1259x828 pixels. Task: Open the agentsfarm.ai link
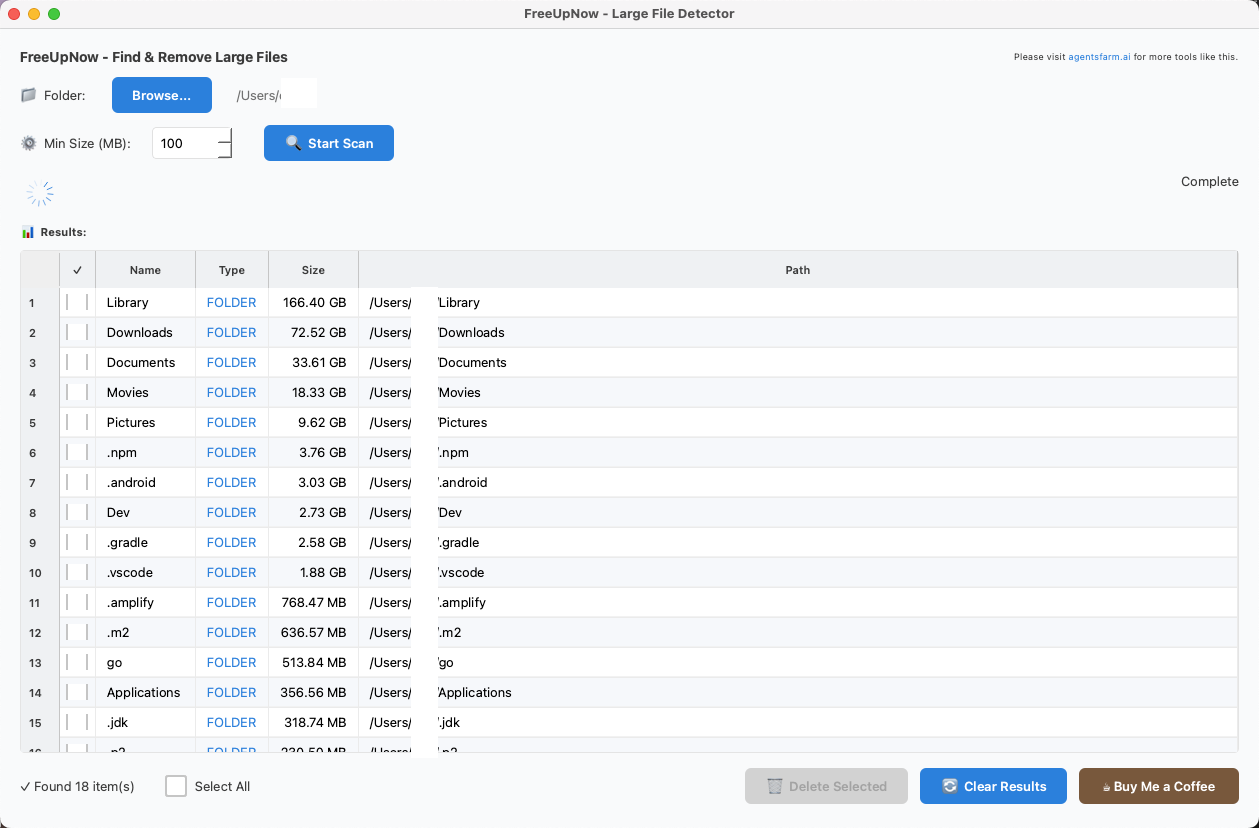coord(1099,57)
